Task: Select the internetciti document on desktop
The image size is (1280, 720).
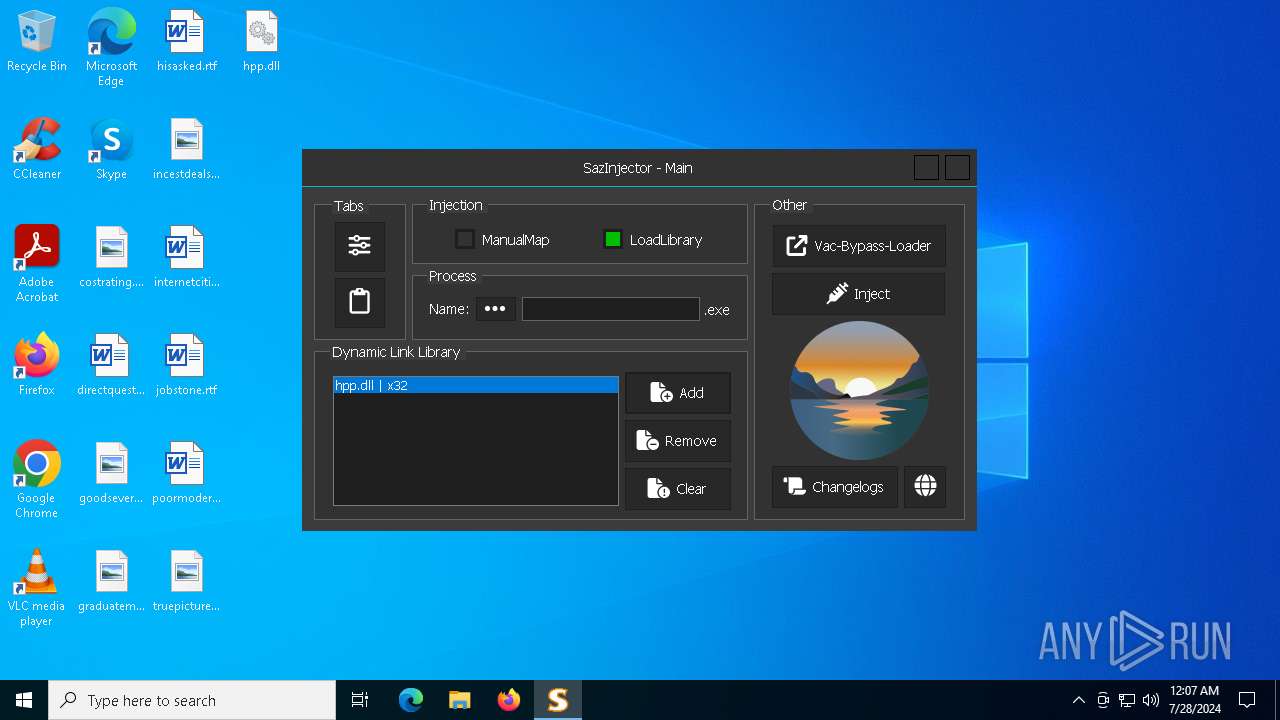Action: tap(186, 258)
